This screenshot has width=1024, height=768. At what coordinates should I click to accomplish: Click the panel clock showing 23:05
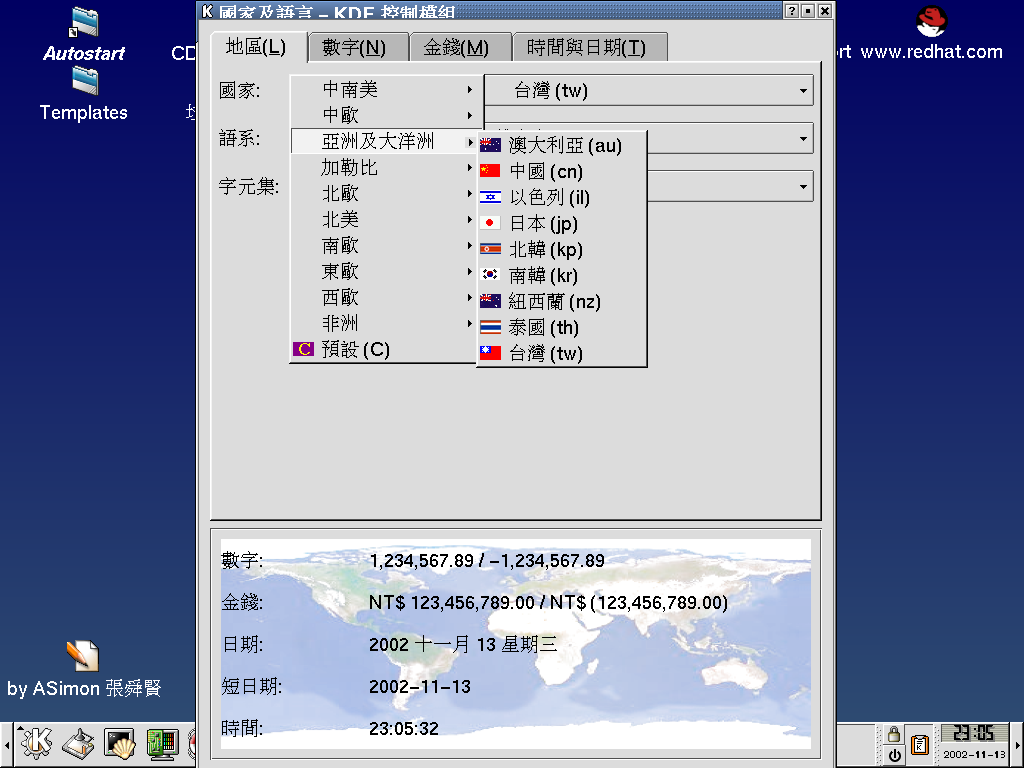click(x=974, y=733)
